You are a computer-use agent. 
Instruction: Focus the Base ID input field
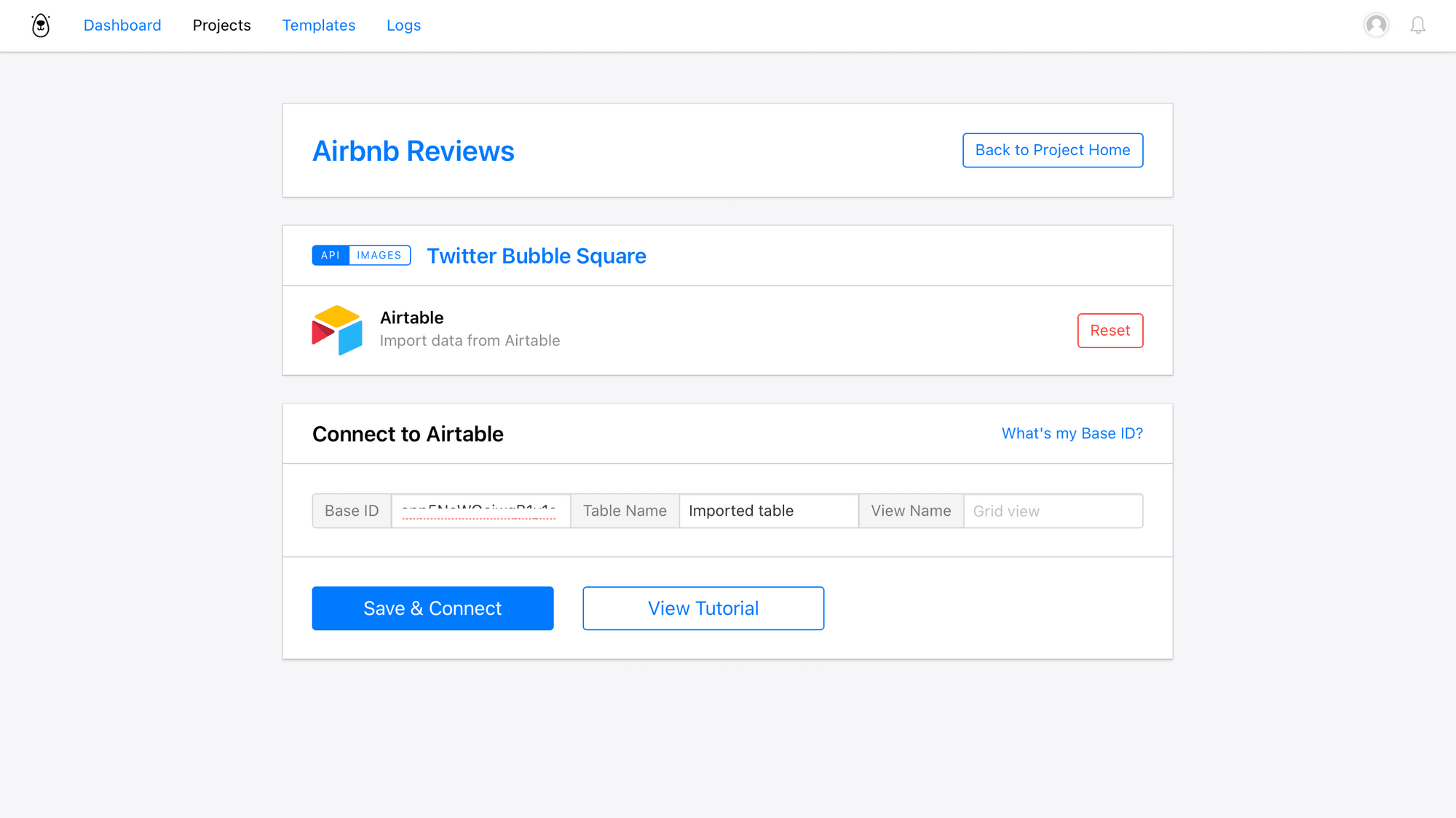480,511
